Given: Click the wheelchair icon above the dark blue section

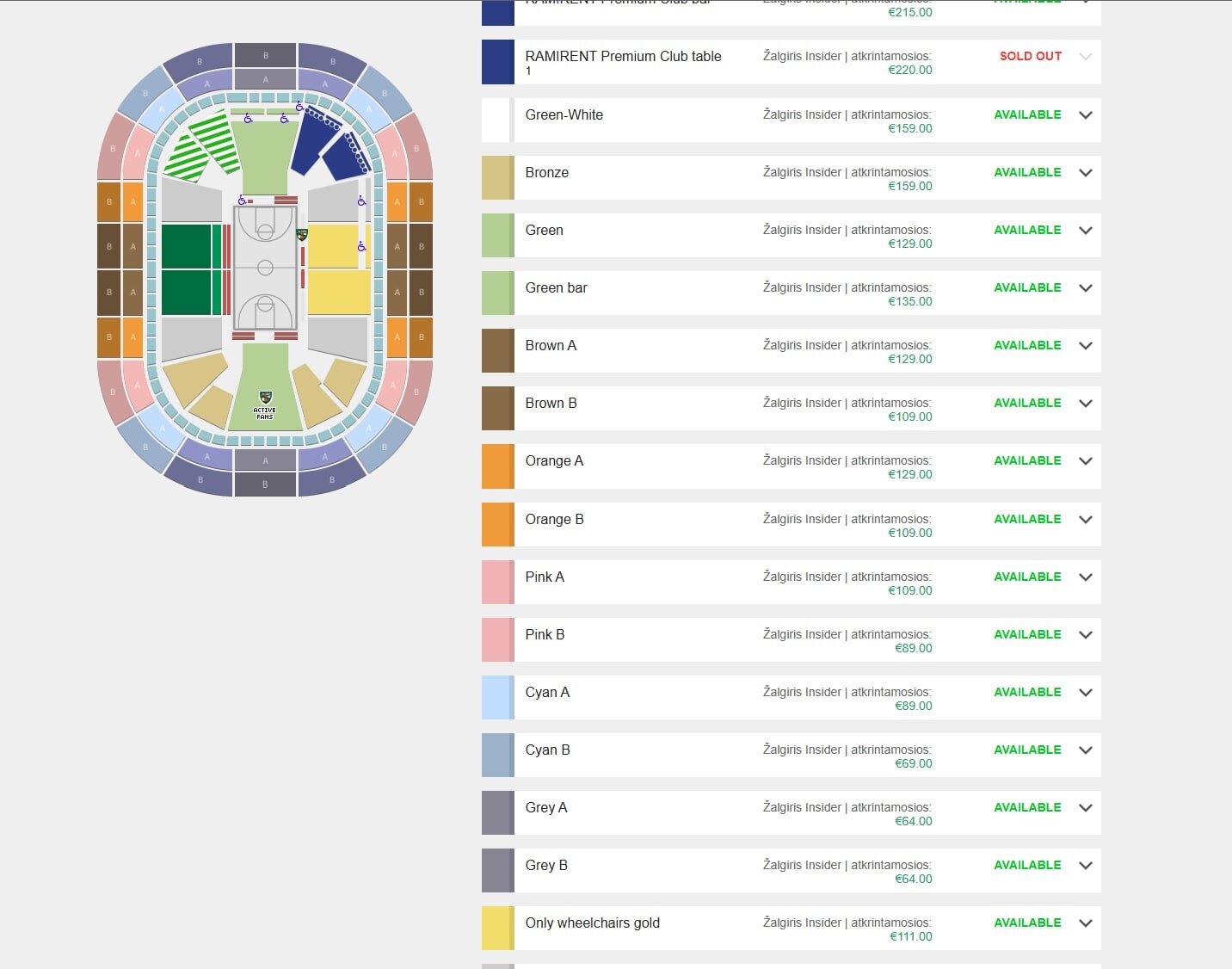Looking at the screenshot, I should (x=299, y=107).
